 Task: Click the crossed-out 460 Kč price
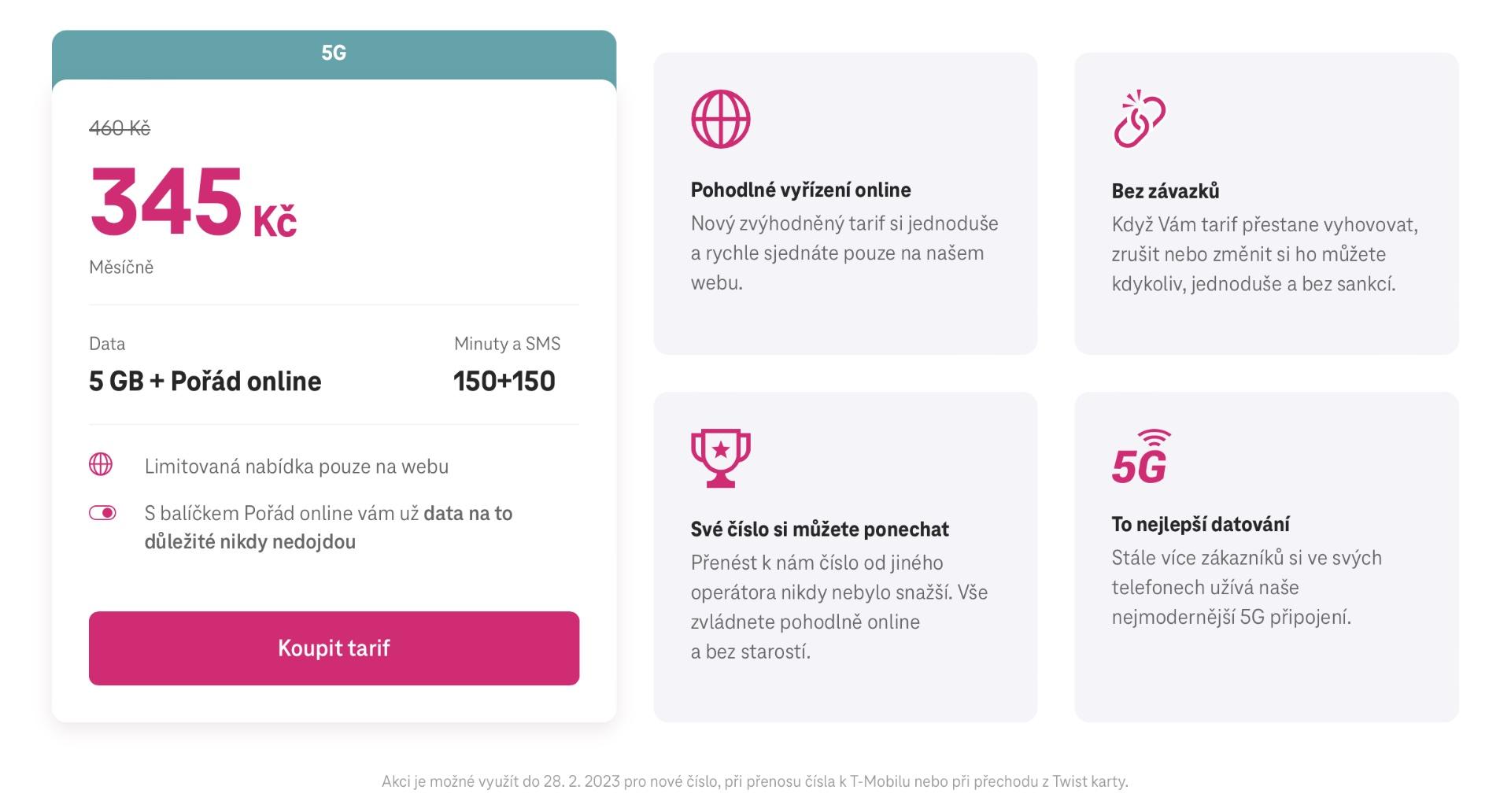(x=120, y=127)
